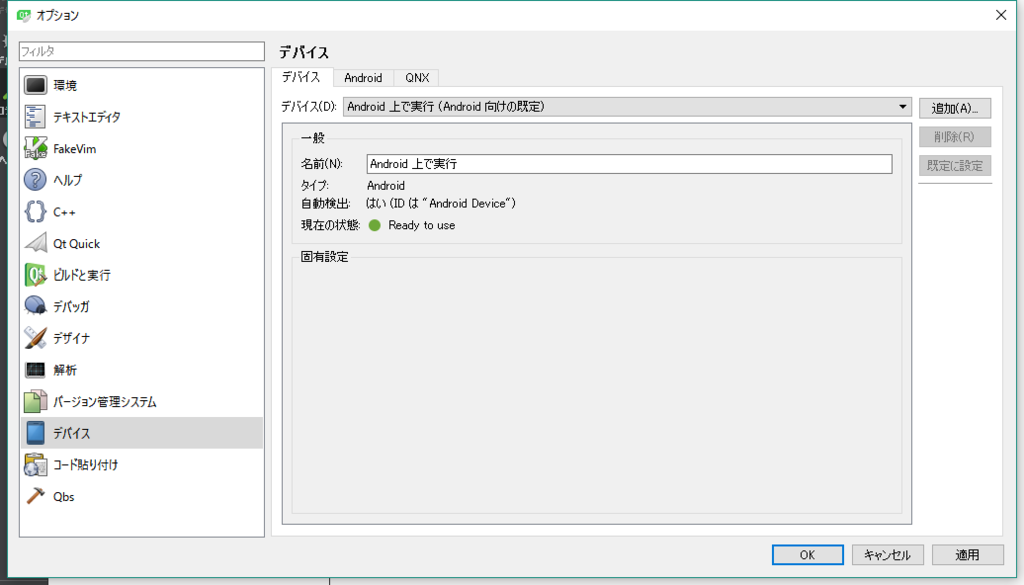Click the 追加(A)... button
Viewport: 1024px width, 585px height.
[x=955, y=108]
